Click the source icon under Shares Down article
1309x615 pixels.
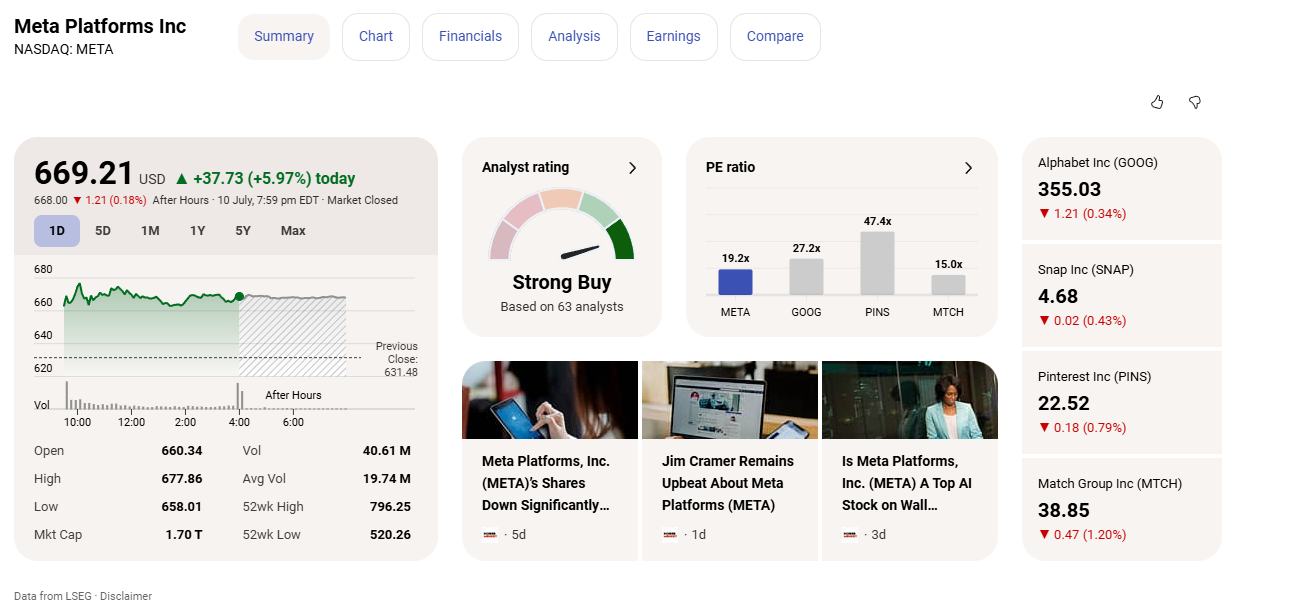[490, 535]
